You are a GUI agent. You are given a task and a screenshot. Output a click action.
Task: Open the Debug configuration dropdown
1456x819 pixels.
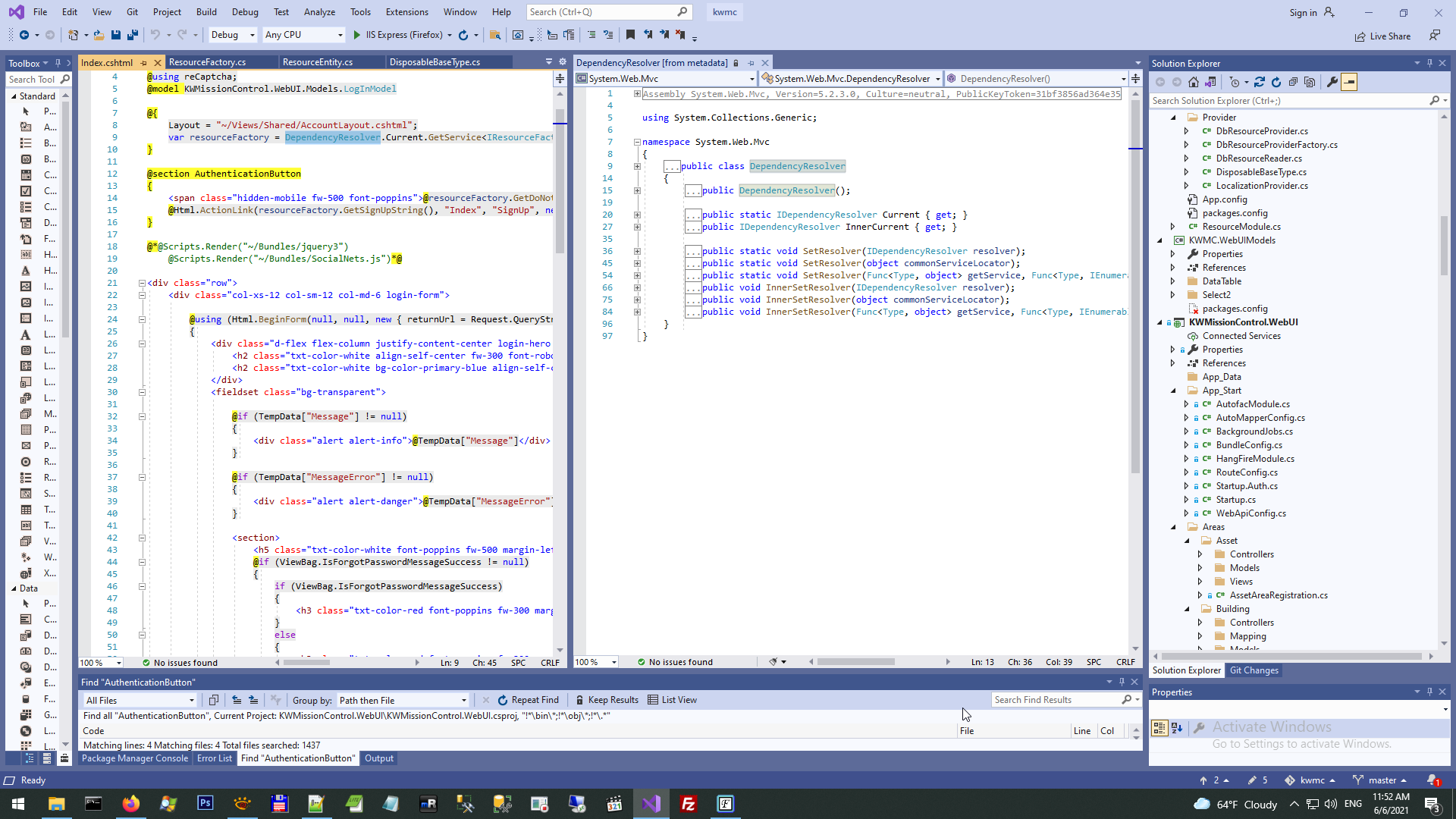point(233,35)
